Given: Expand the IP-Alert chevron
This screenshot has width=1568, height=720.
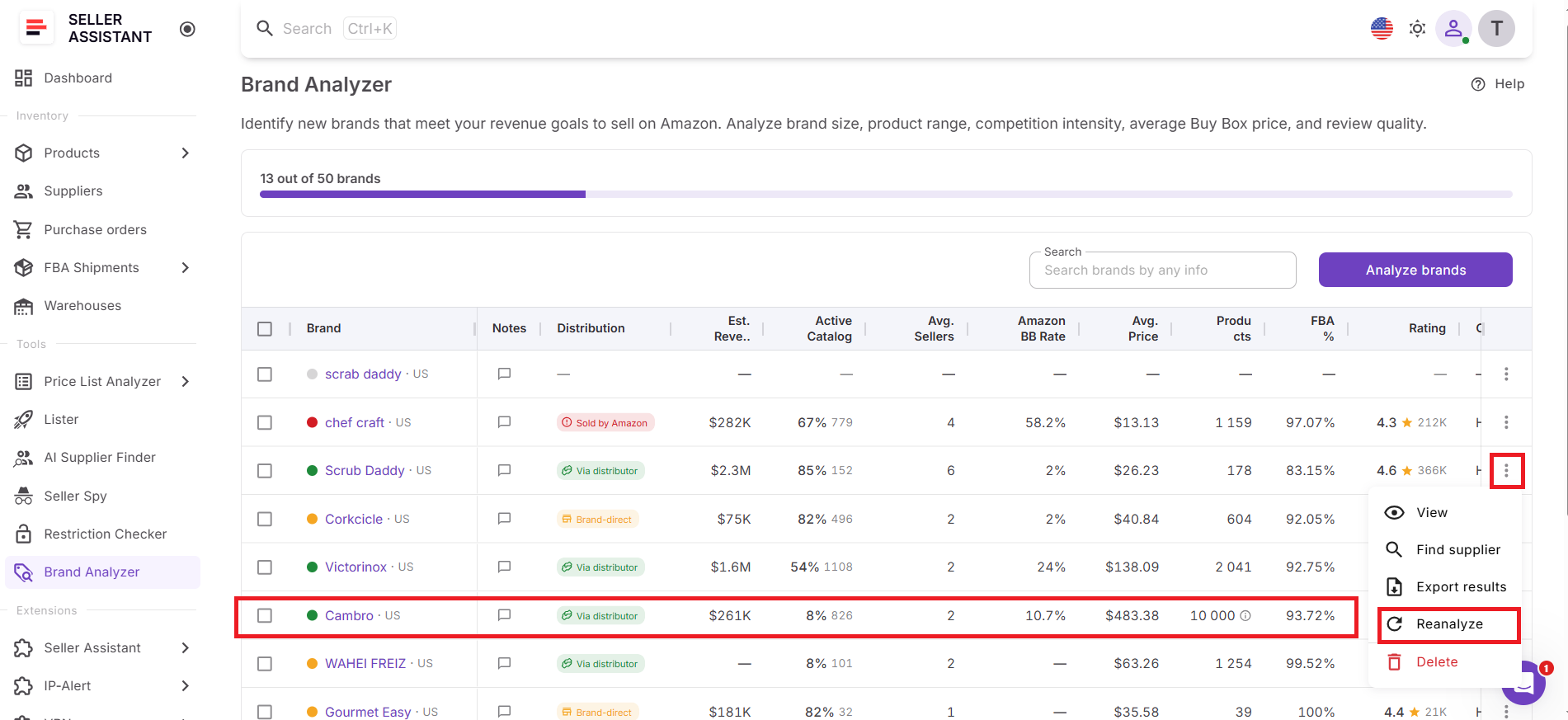Looking at the screenshot, I should coord(185,686).
